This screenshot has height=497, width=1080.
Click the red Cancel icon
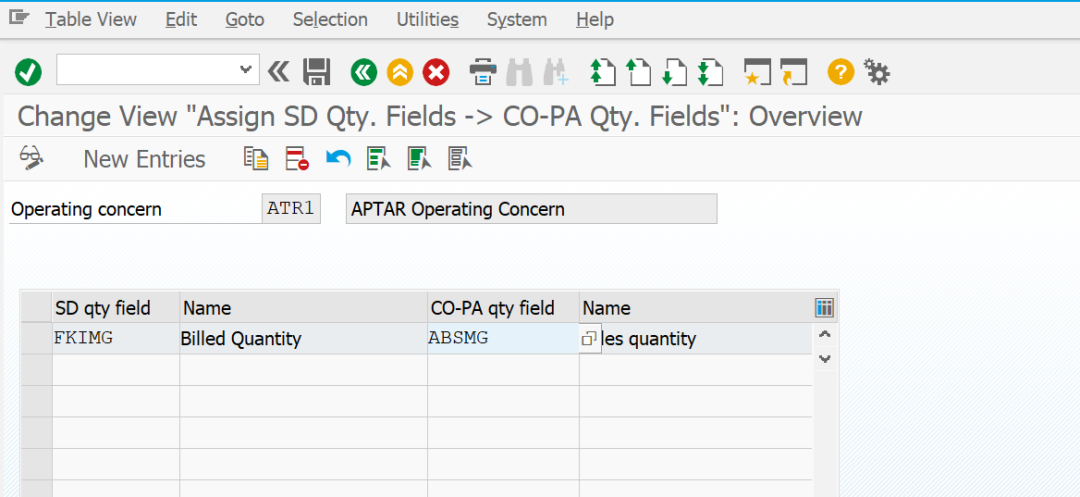[436, 72]
